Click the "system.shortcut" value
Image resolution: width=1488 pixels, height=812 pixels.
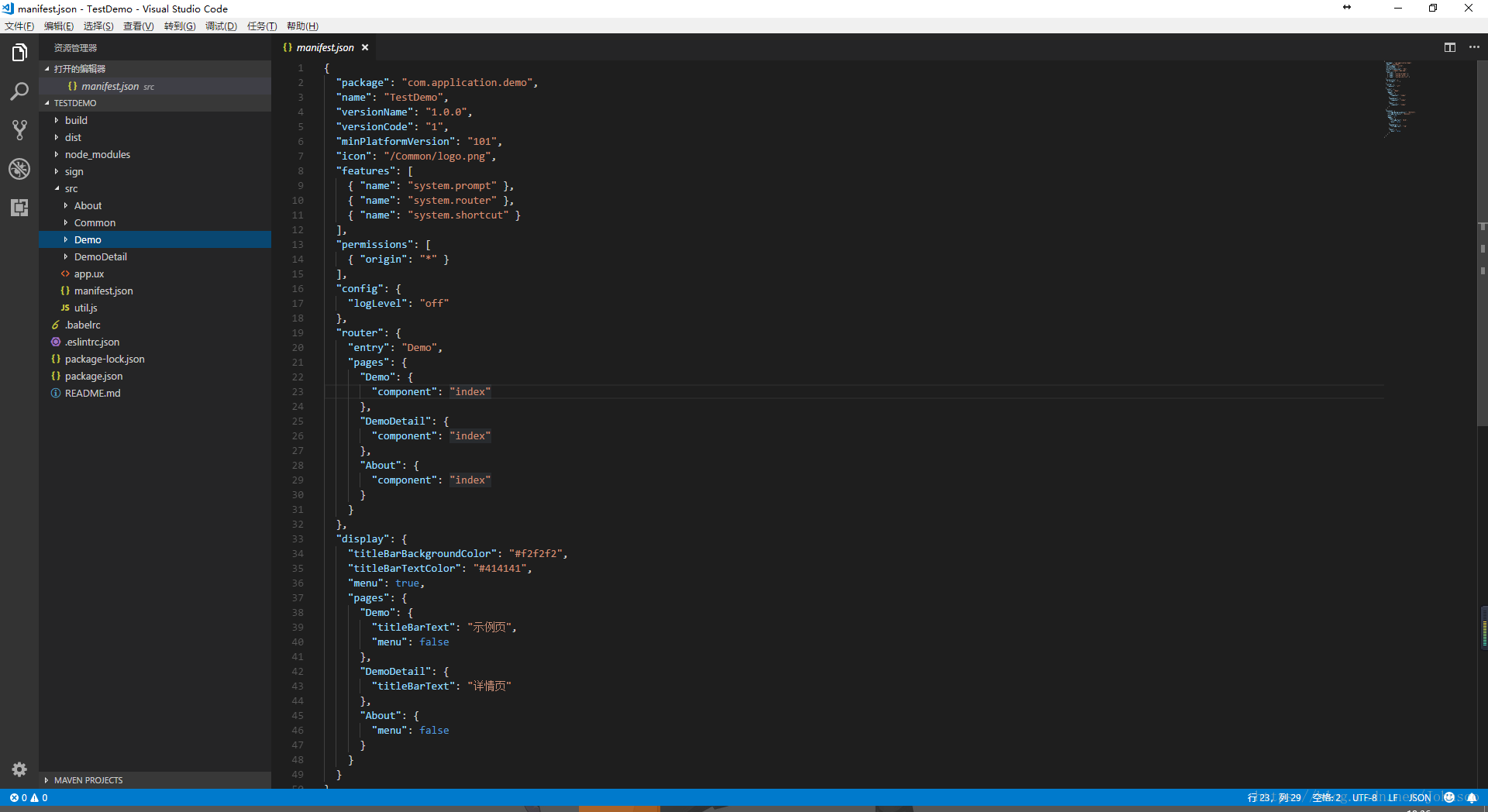[458, 215]
